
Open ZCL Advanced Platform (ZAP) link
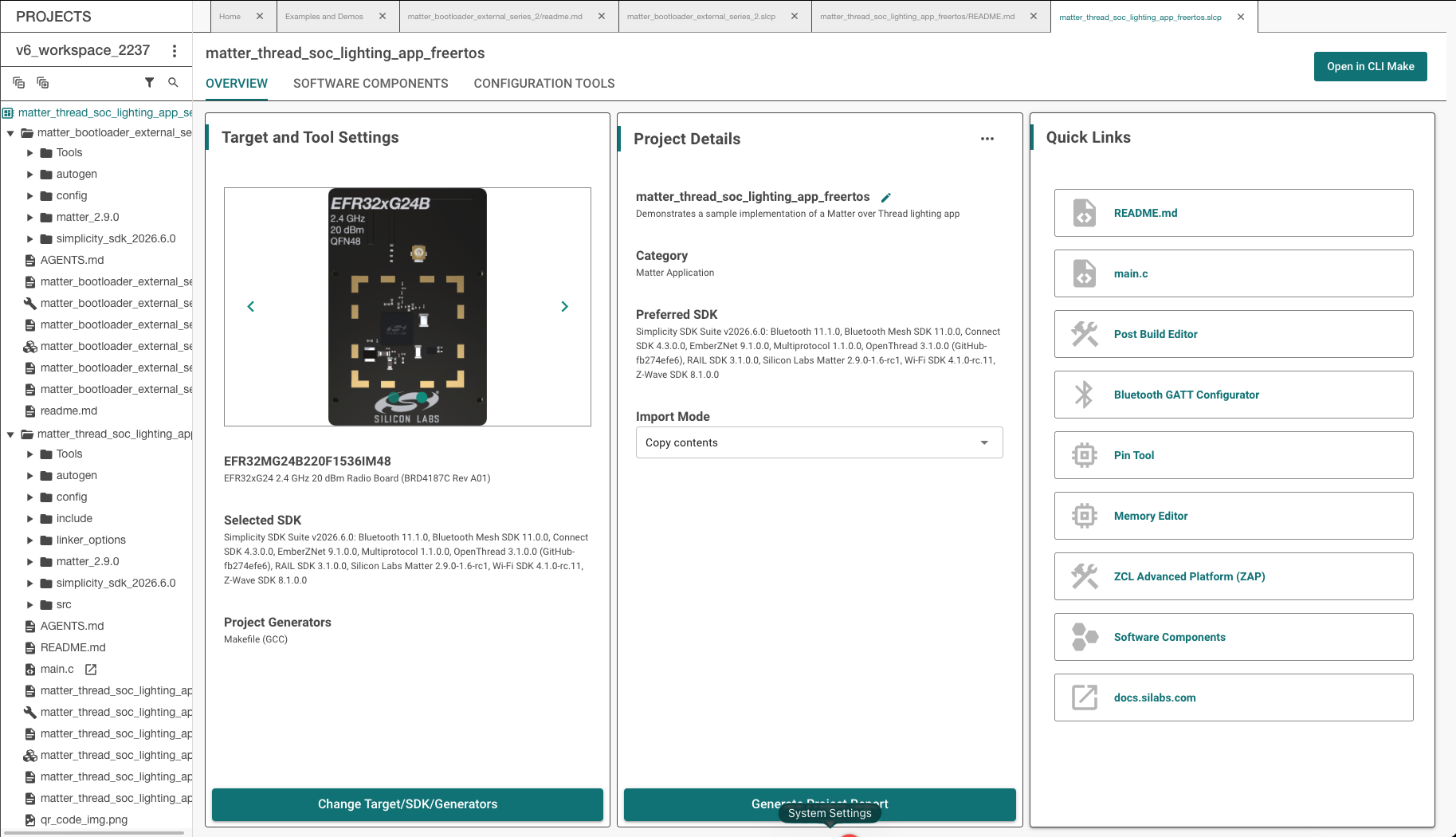tap(1189, 576)
